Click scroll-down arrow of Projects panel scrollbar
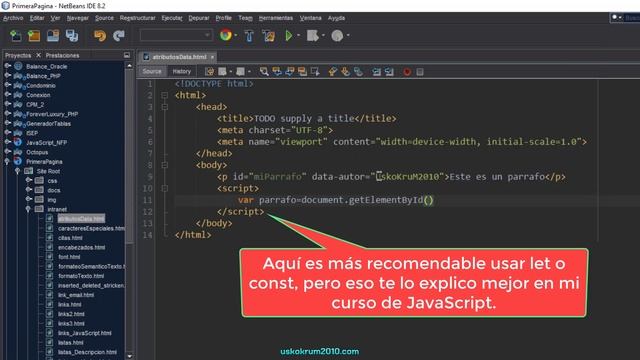This screenshot has height=360, width=640. pyautogui.click(x=129, y=356)
